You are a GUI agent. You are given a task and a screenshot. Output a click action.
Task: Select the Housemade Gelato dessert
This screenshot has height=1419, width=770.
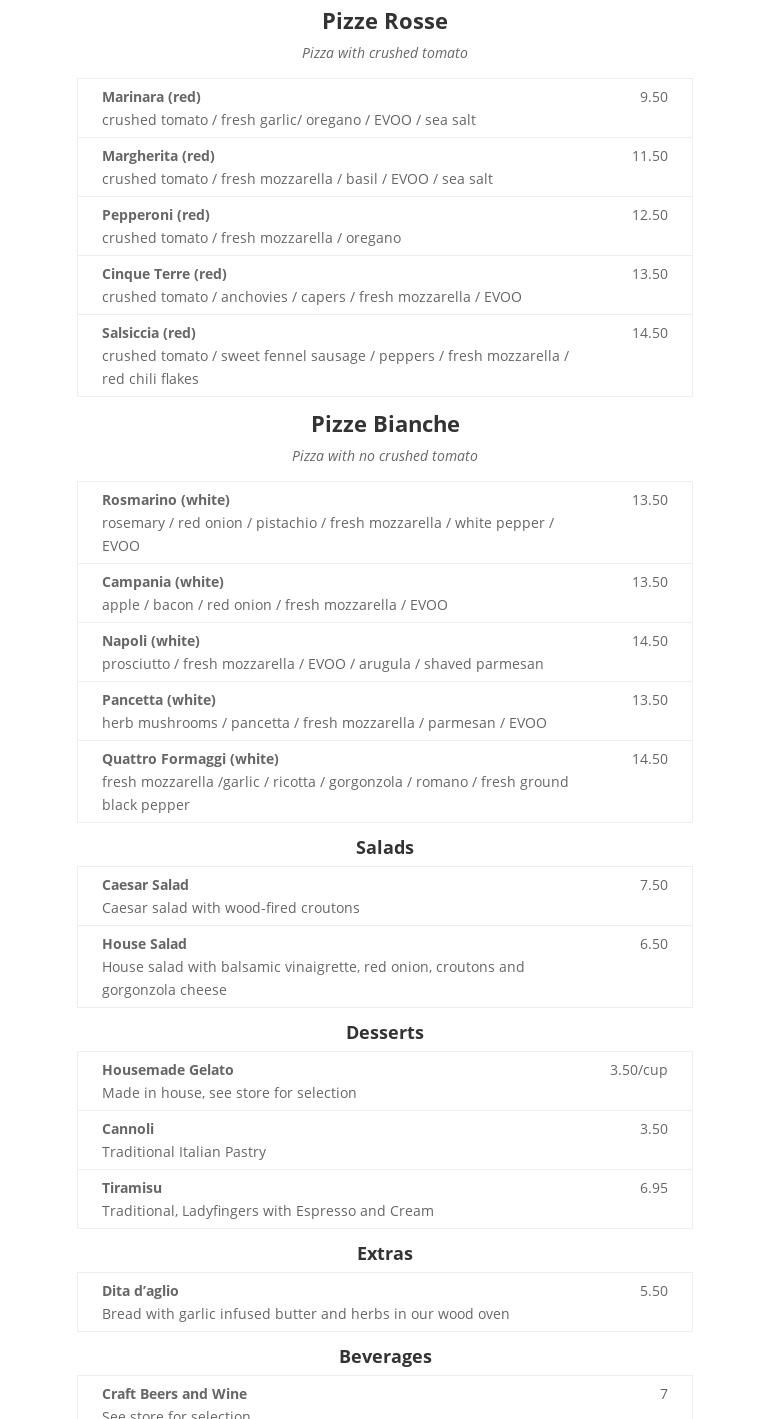pos(167,1070)
